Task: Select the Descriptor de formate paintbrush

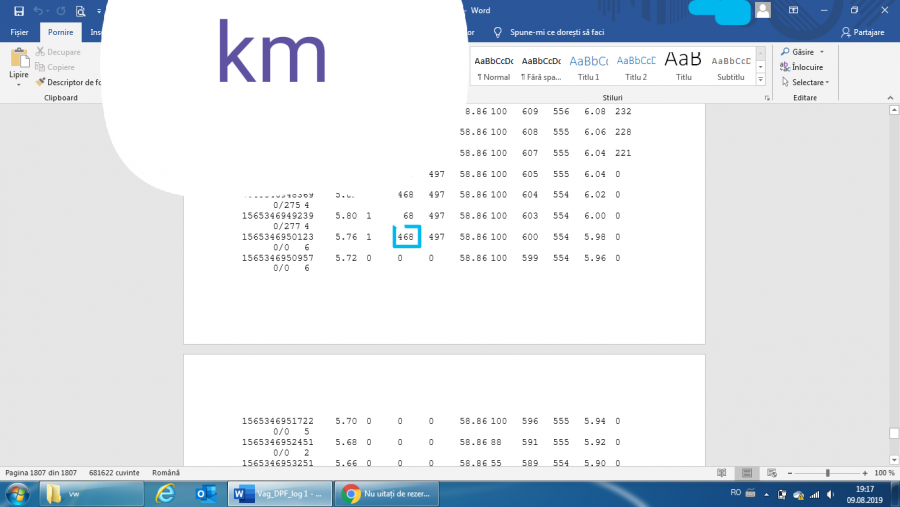Action: tap(41, 82)
